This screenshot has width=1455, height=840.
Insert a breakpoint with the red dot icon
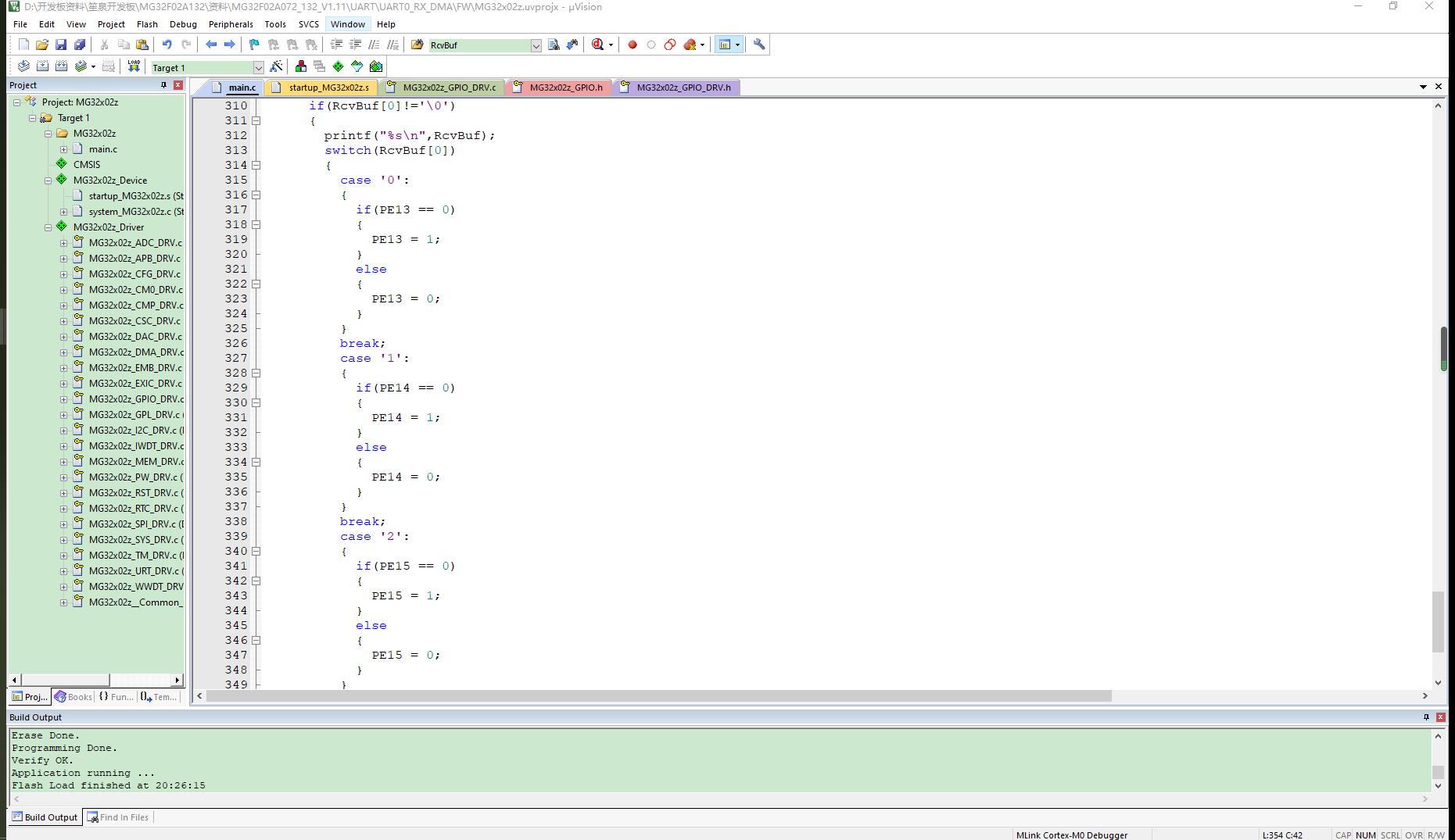(633, 45)
